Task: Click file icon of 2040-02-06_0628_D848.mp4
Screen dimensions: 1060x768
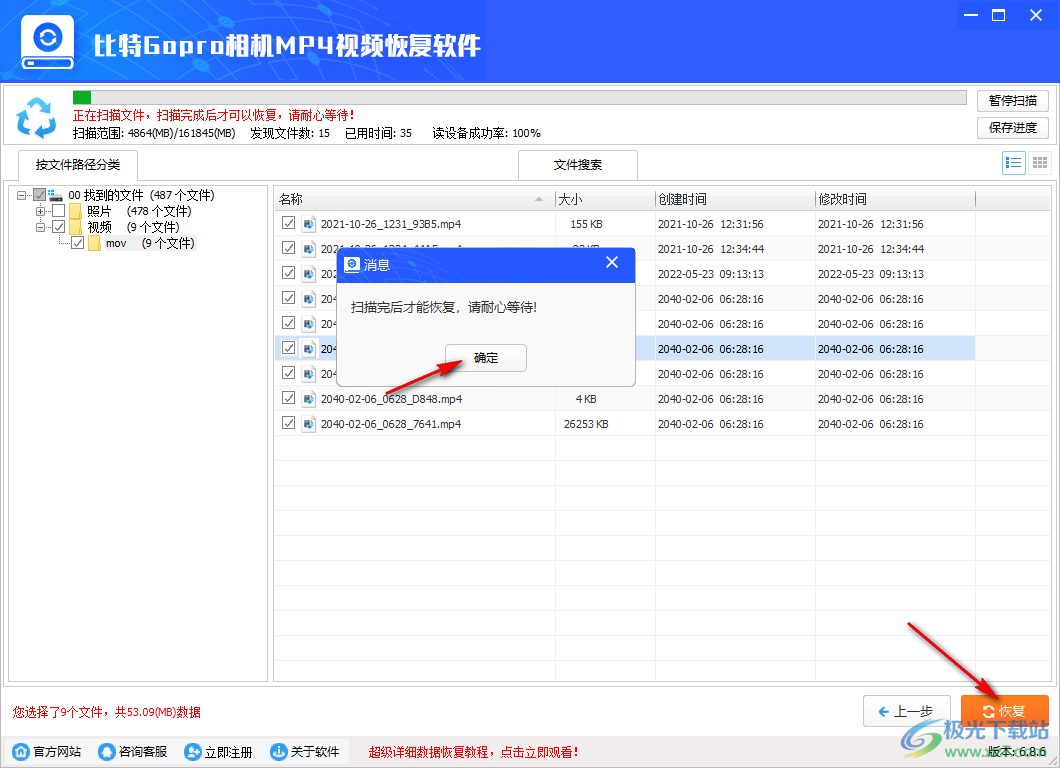Action: pos(308,399)
